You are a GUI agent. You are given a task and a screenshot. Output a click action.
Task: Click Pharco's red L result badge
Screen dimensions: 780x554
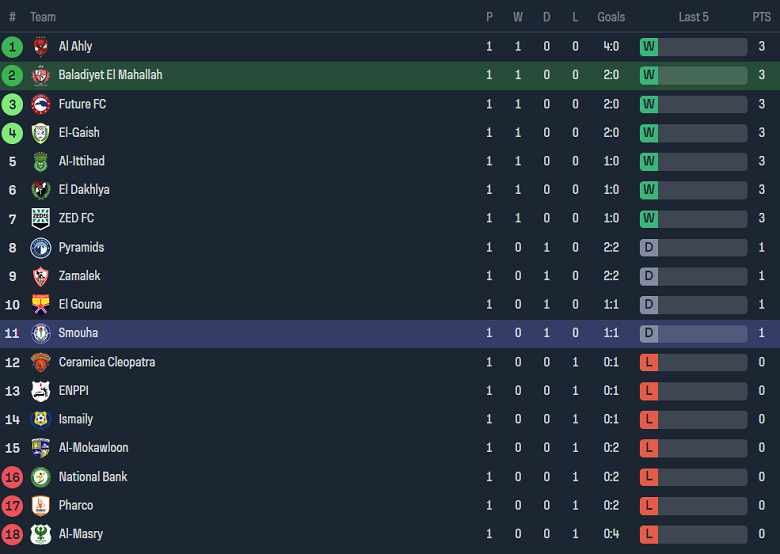point(649,506)
